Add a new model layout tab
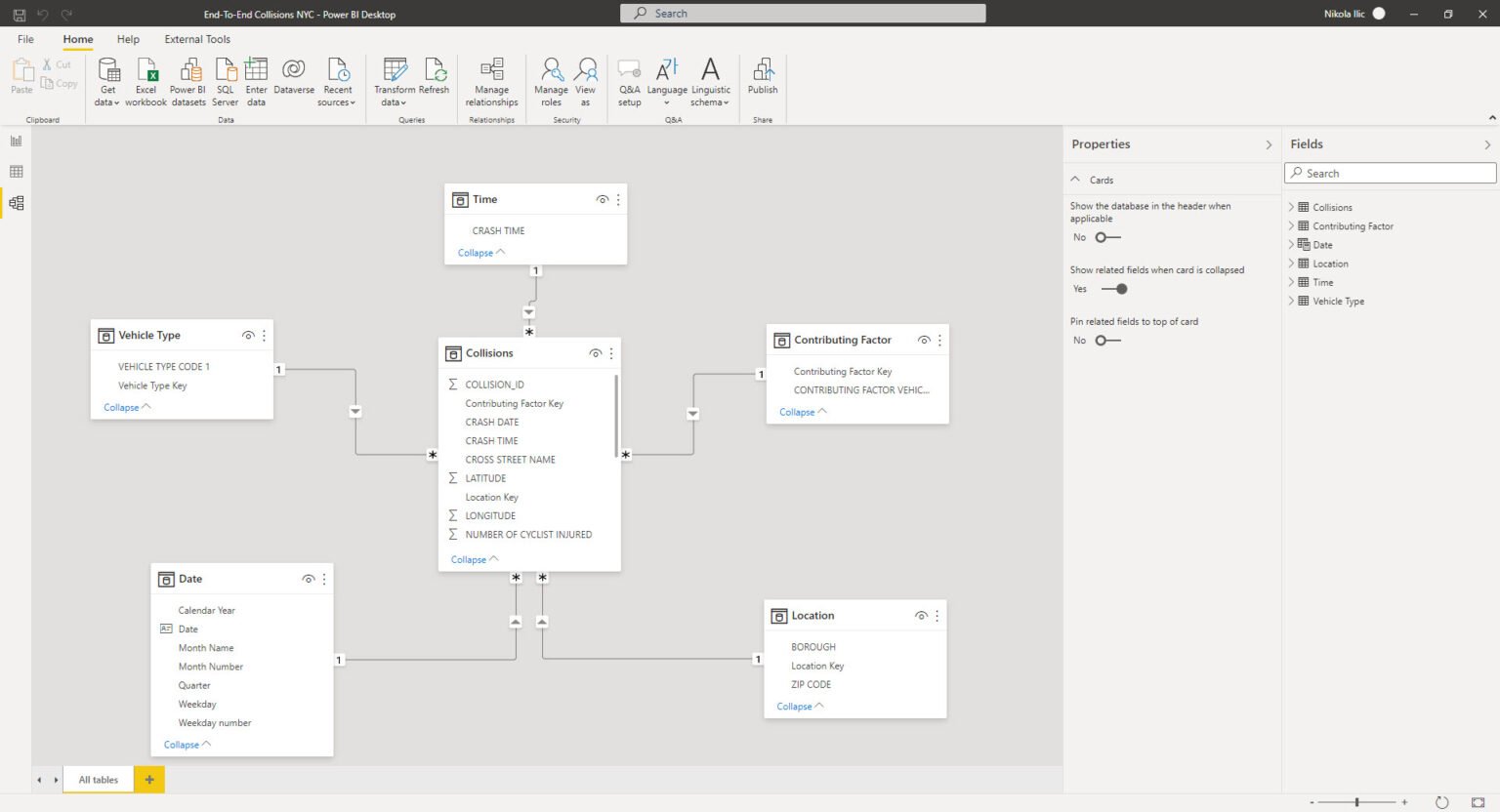 point(148,779)
